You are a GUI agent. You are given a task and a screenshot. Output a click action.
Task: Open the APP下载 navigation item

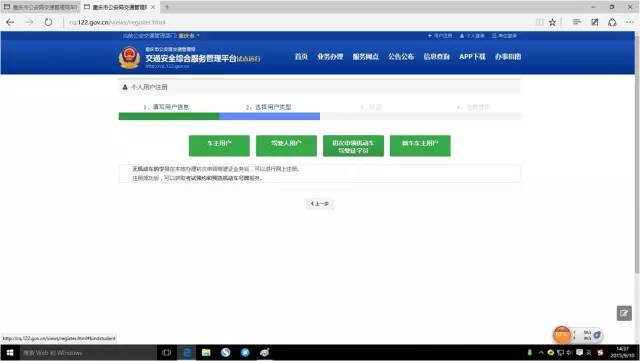click(472, 57)
